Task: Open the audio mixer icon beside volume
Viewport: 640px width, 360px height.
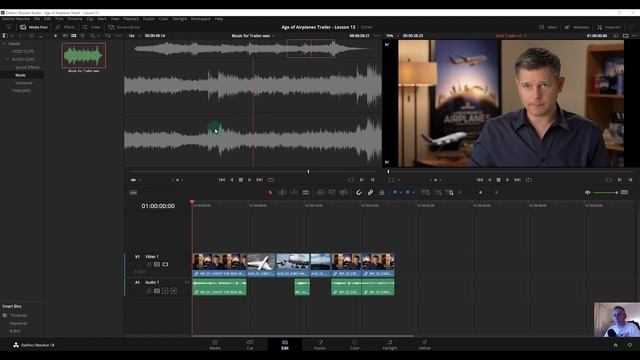Action: (624, 192)
